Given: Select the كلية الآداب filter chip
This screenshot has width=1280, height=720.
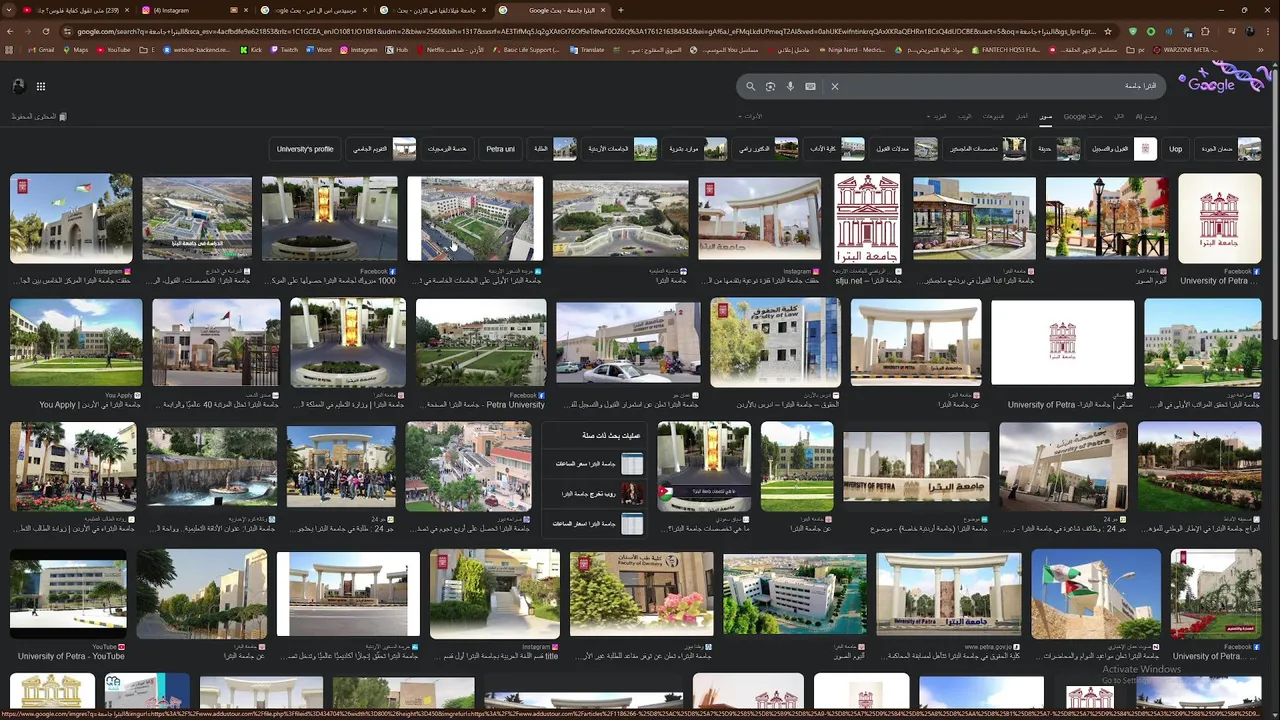Looking at the screenshot, I should coord(835,149).
